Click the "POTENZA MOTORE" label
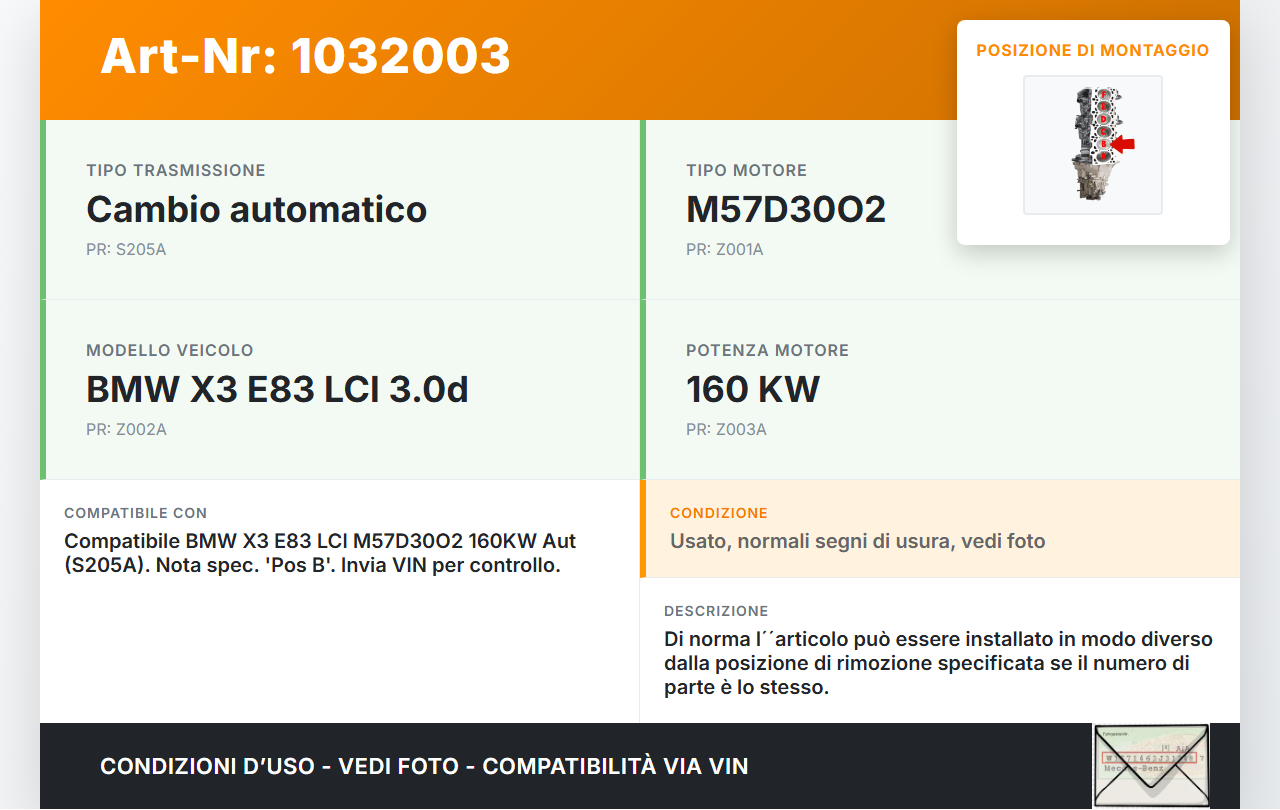This screenshot has height=810, width=1280. [x=767, y=351]
